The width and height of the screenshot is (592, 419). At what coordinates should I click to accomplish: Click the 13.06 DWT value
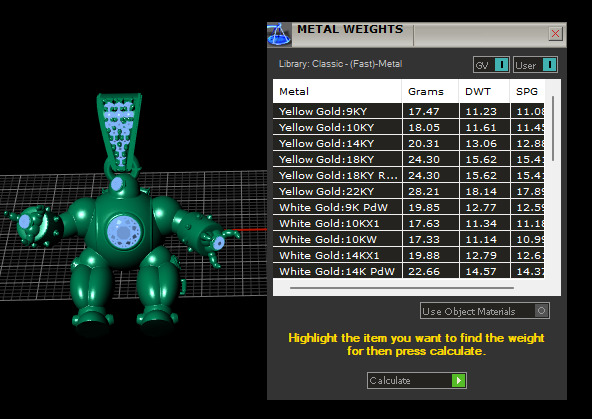click(x=481, y=143)
